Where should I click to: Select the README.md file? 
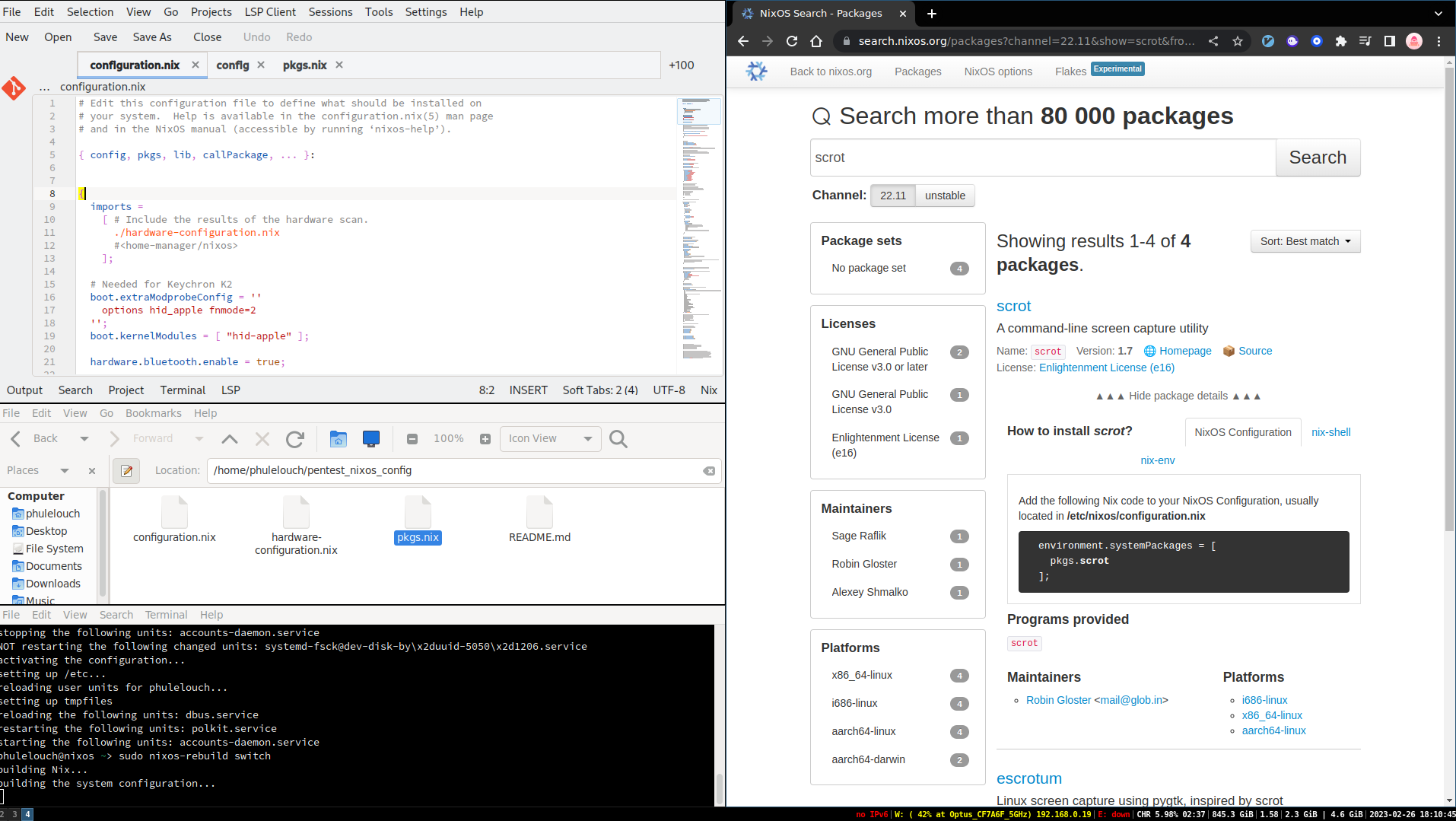pyautogui.click(x=539, y=520)
